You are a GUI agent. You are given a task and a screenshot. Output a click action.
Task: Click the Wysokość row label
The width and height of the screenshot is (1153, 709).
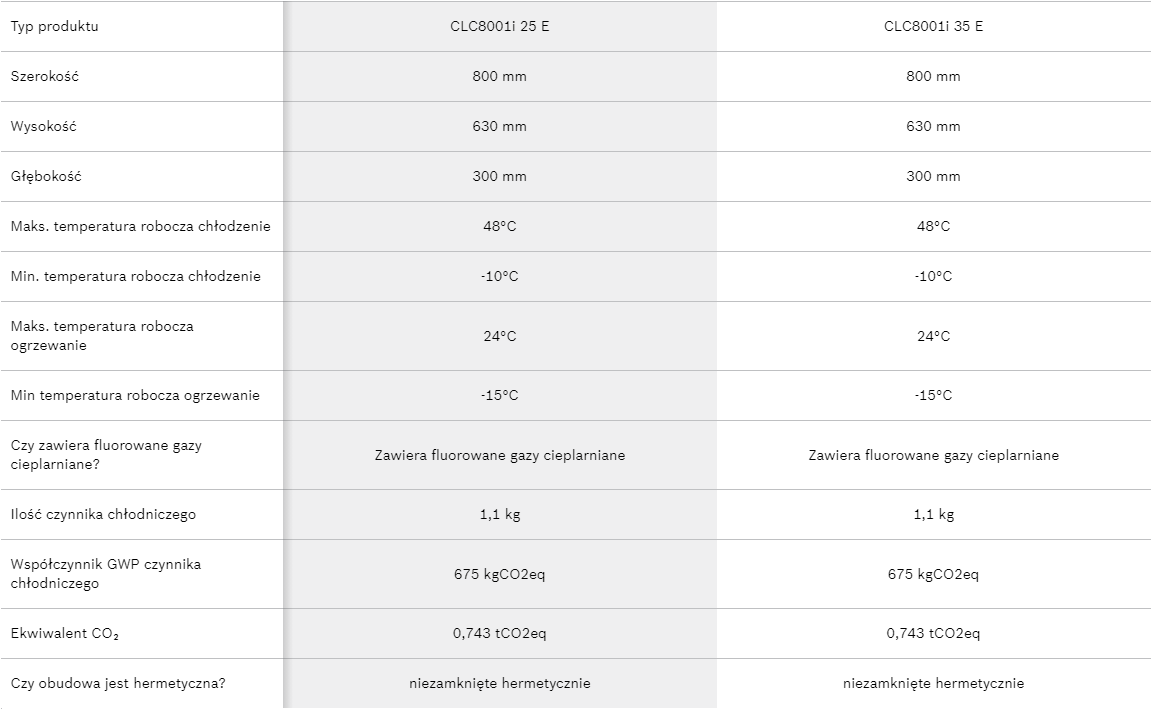click(x=43, y=127)
